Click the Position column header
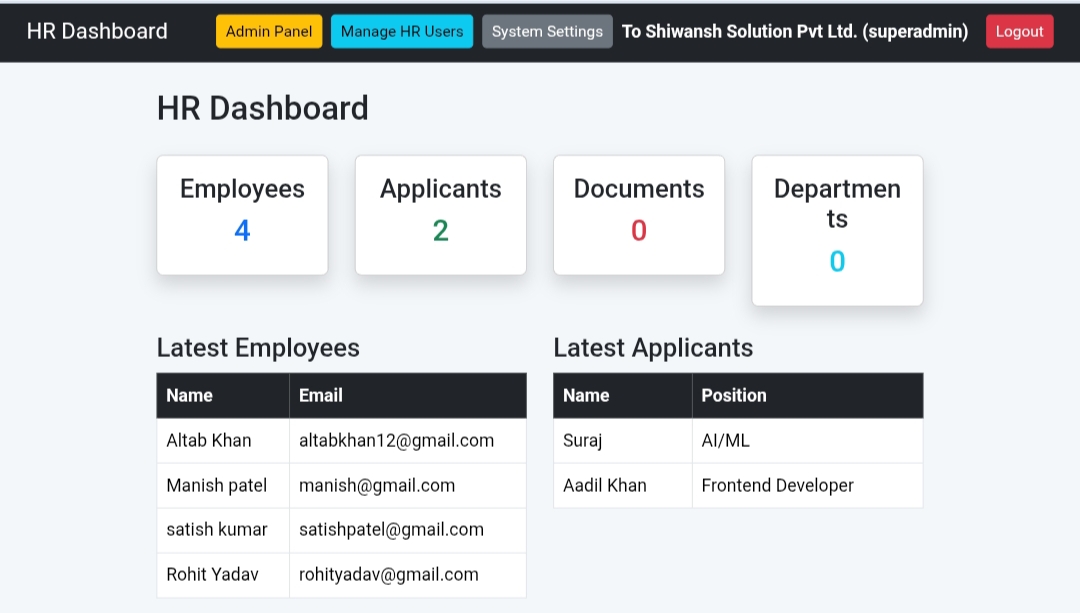1080x613 pixels. click(807, 395)
